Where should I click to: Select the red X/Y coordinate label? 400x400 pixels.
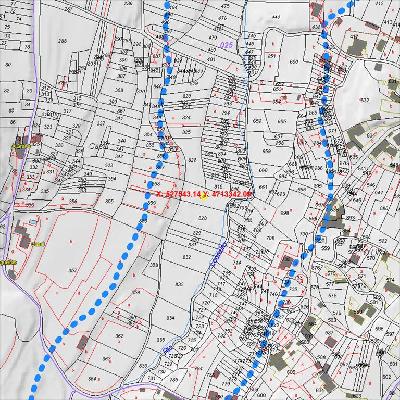coord(204,194)
